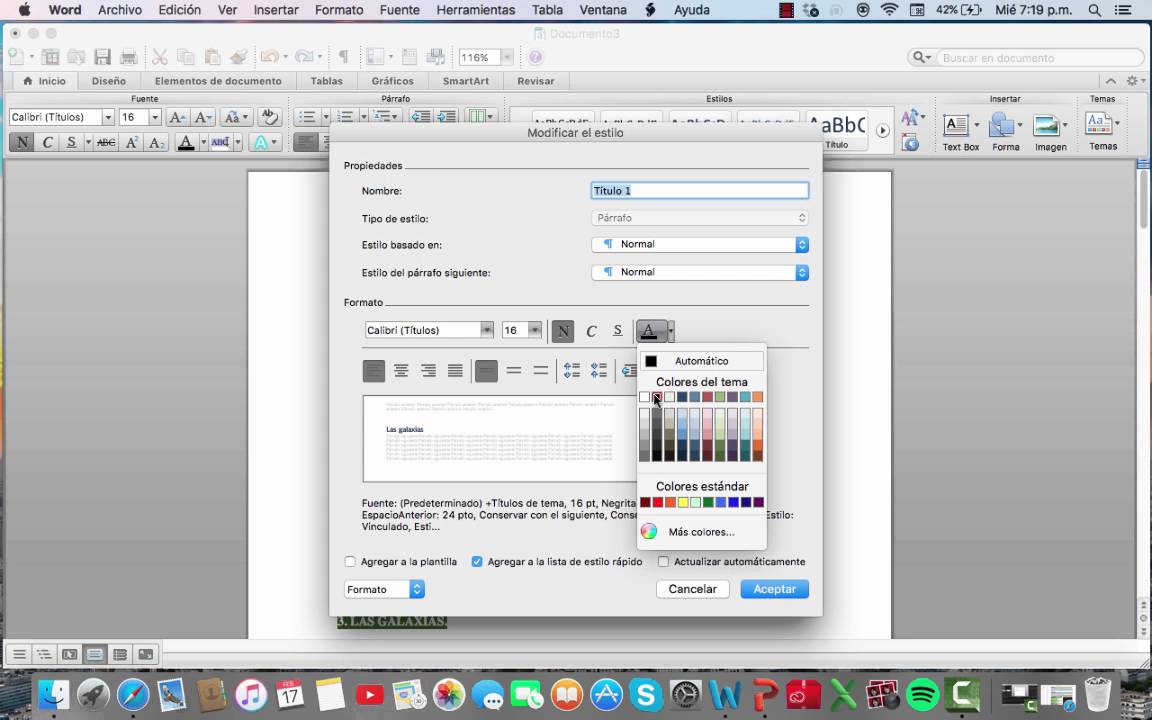Set 1.5 line spacing in the dialog
1152x720 pixels.
[x=514, y=371]
